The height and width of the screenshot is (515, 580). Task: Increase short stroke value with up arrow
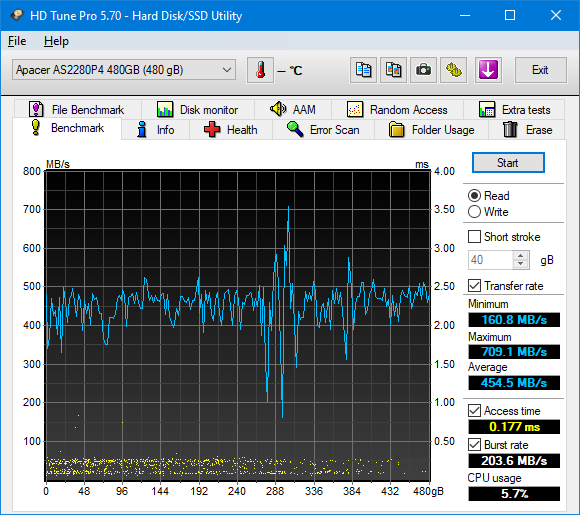521,256
